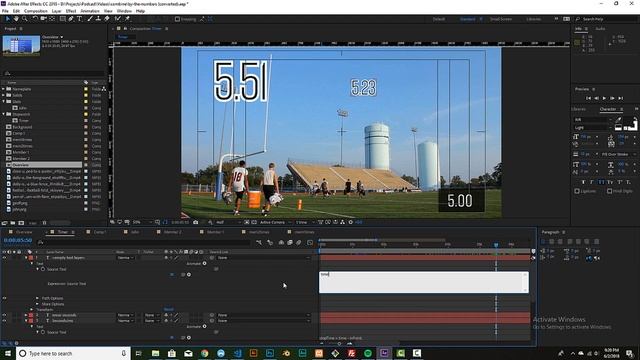Toggle the expression enable switch for layer 1
The width and height of the screenshot is (640, 360).
[x=172, y=275]
